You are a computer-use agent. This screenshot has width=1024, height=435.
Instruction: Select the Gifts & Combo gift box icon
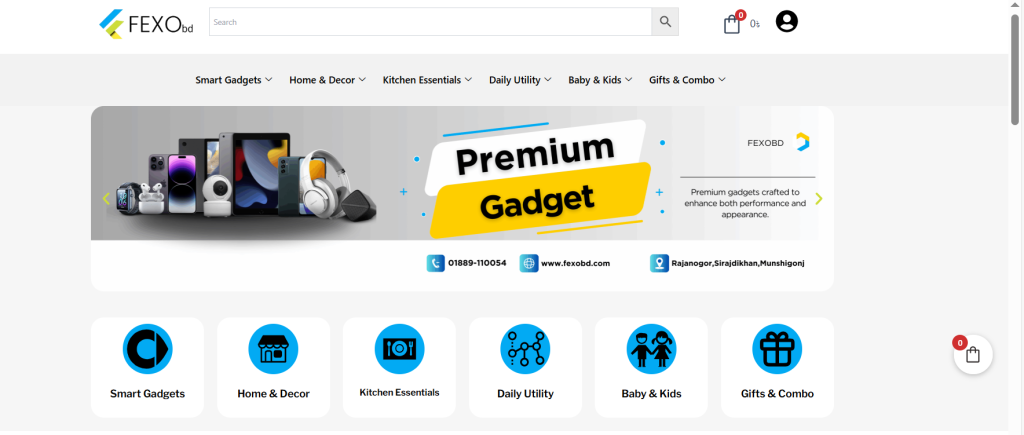[777, 349]
